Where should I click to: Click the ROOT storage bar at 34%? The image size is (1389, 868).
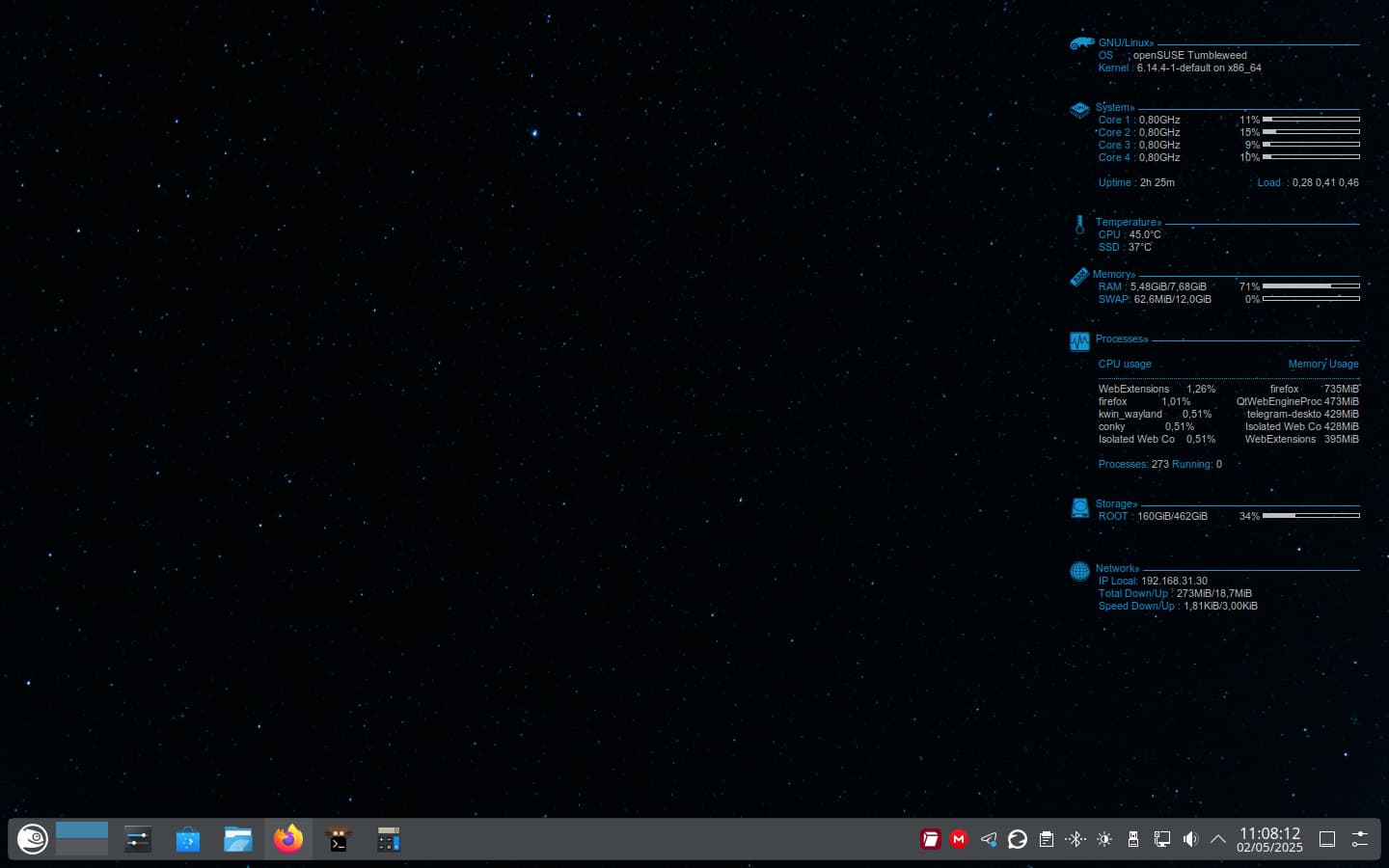click(1311, 516)
